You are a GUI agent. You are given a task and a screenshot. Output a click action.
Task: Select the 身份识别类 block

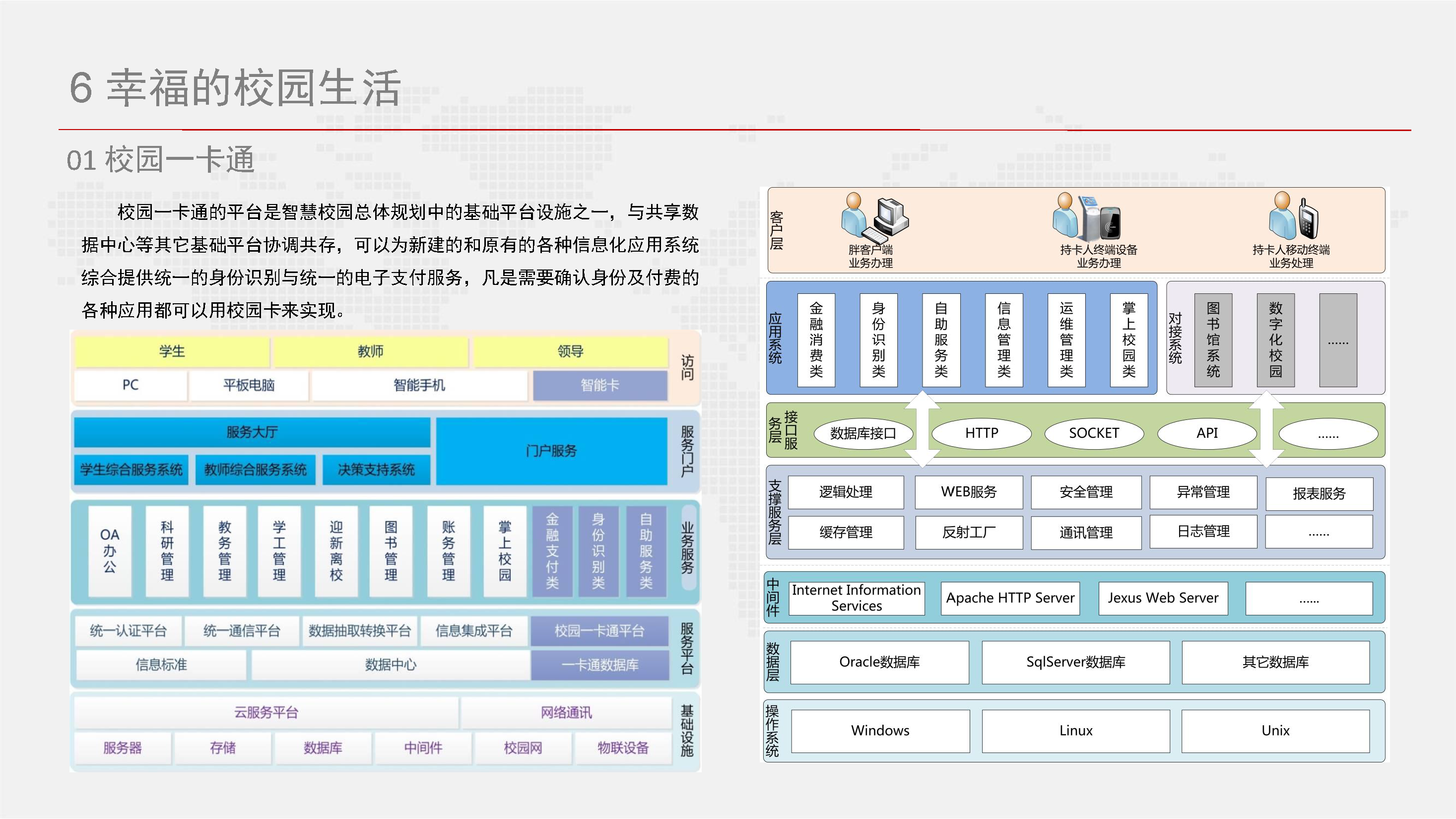point(878,339)
